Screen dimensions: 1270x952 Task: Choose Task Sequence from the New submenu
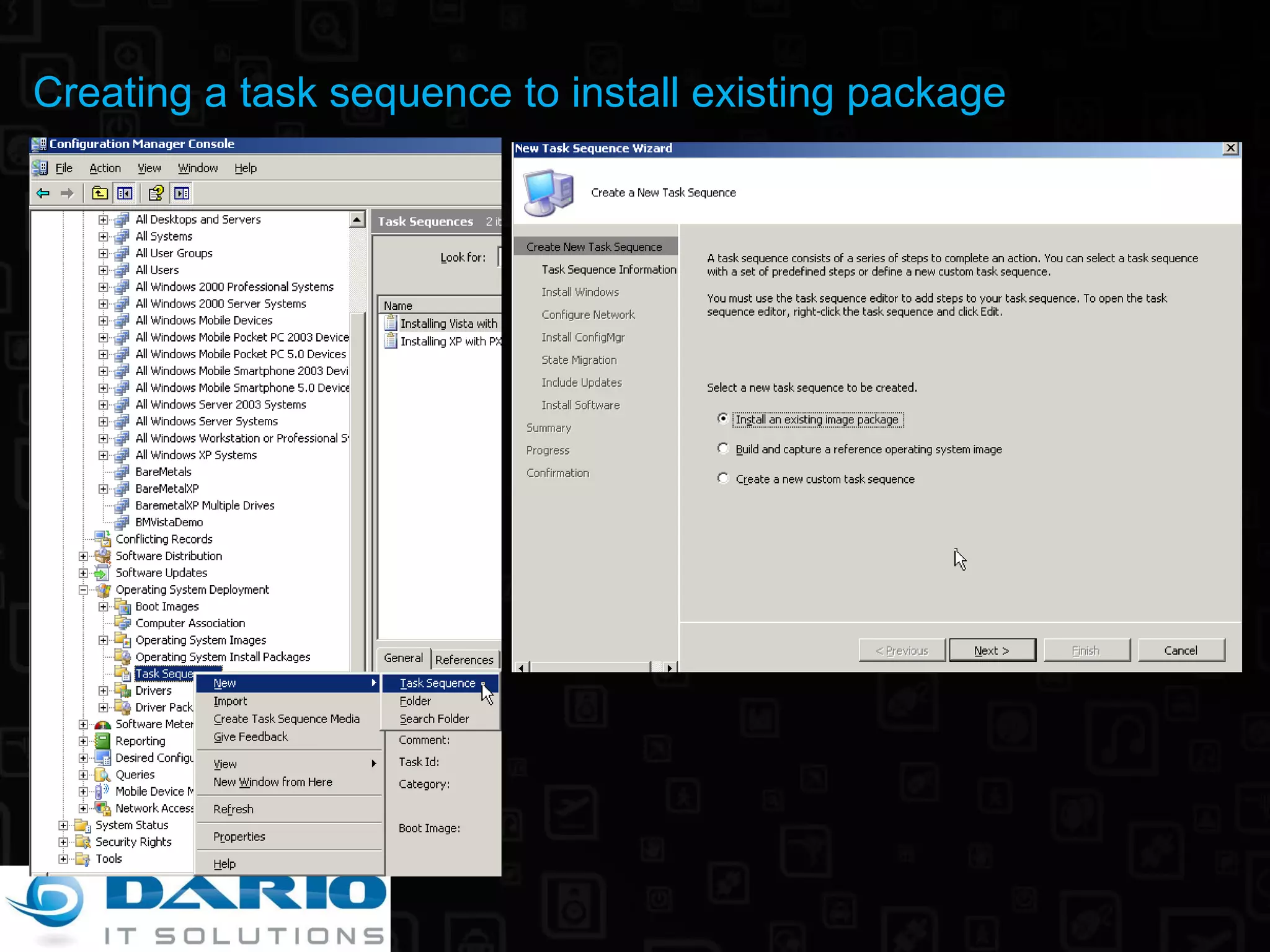440,683
